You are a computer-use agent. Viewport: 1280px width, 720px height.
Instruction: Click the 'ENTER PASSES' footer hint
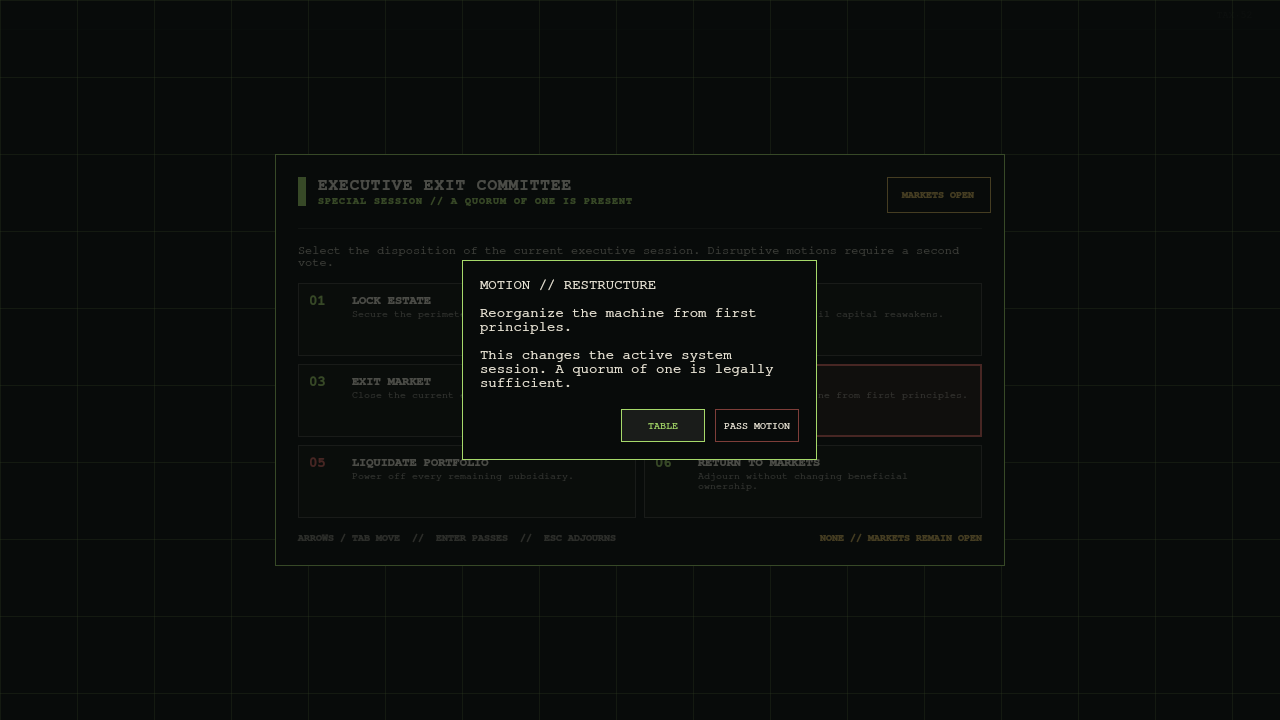click(x=472, y=538)
